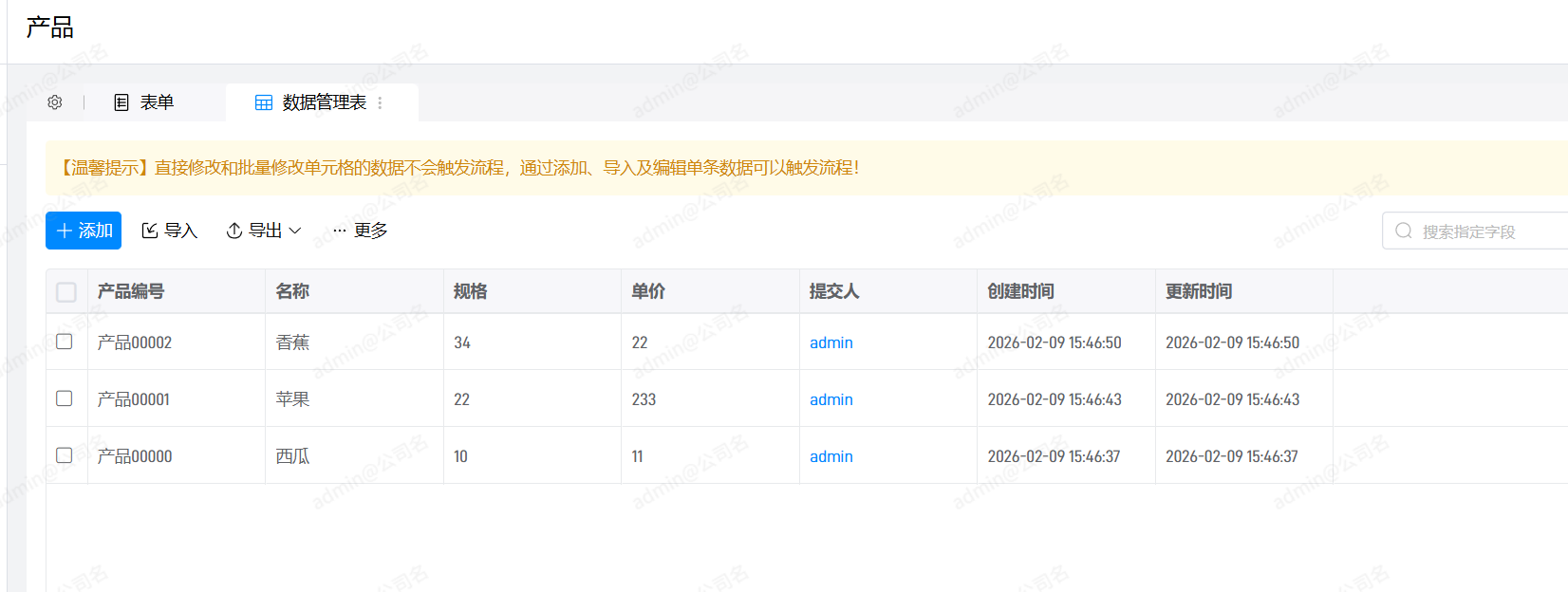Click admin submitter link for 西瓜
The image size is (1568, 592).
coord(831,456)
